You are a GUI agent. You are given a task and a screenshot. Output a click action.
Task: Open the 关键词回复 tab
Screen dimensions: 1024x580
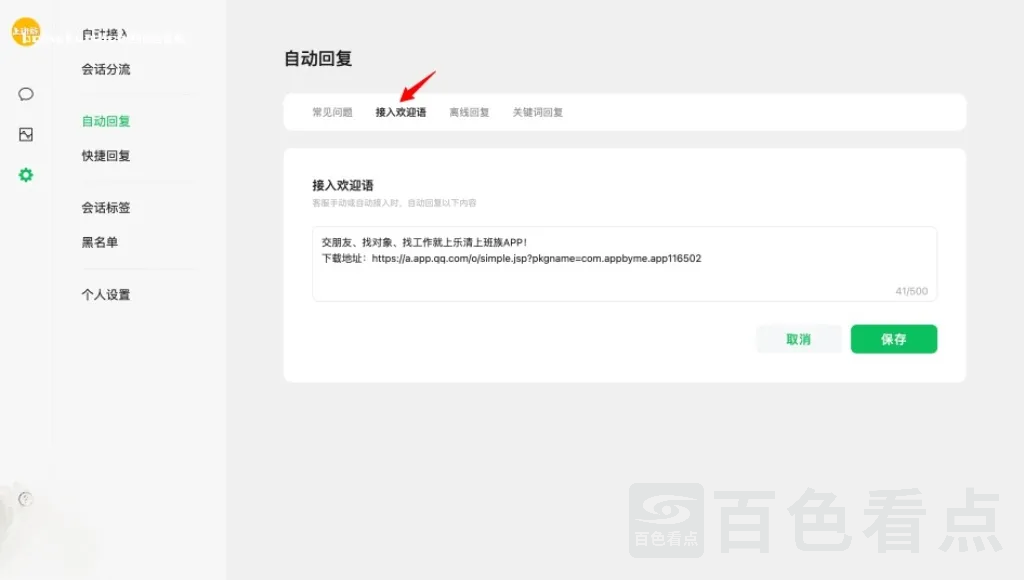(x=538, y=112)
